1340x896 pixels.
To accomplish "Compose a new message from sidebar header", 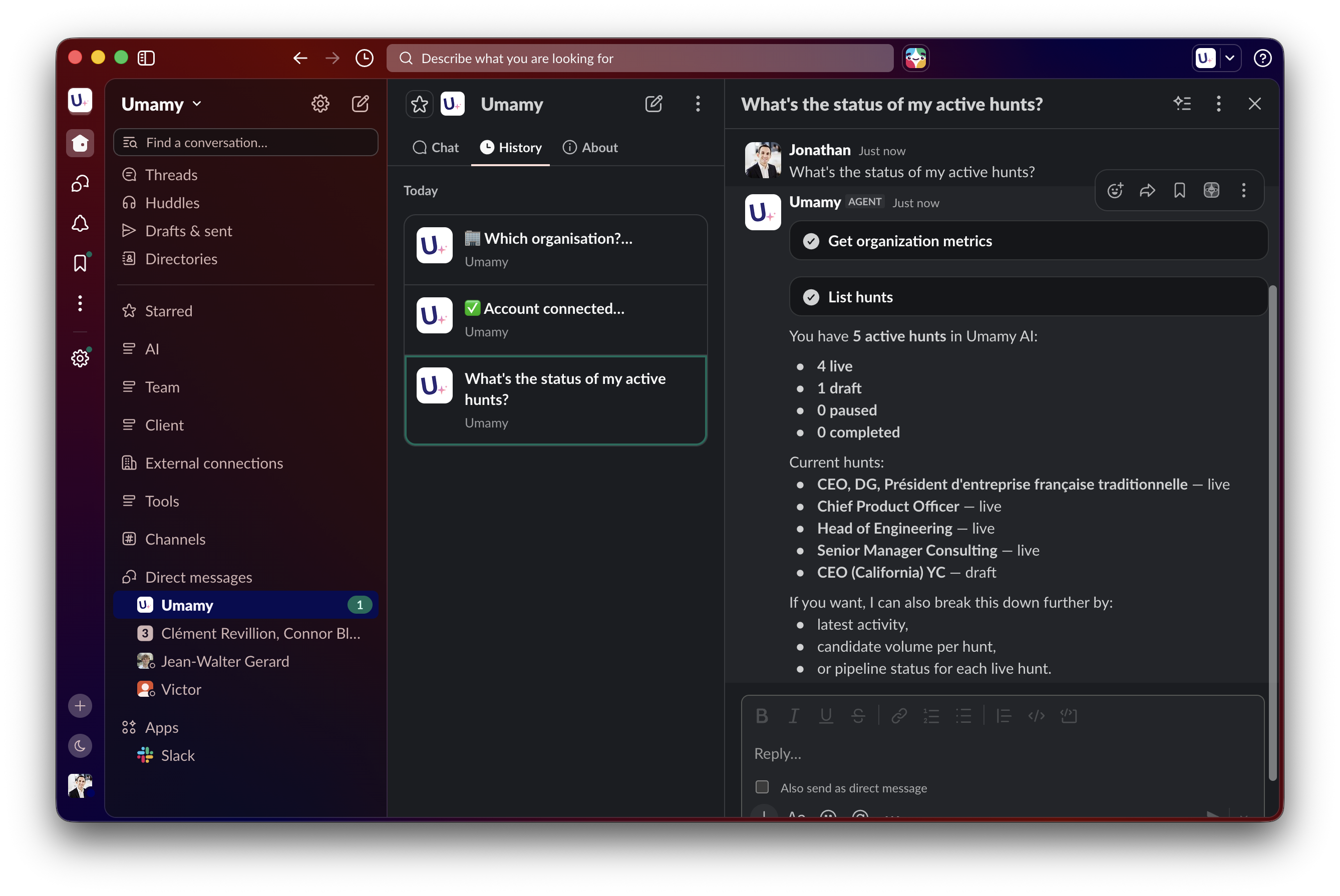I will click(x=360, y=104).
